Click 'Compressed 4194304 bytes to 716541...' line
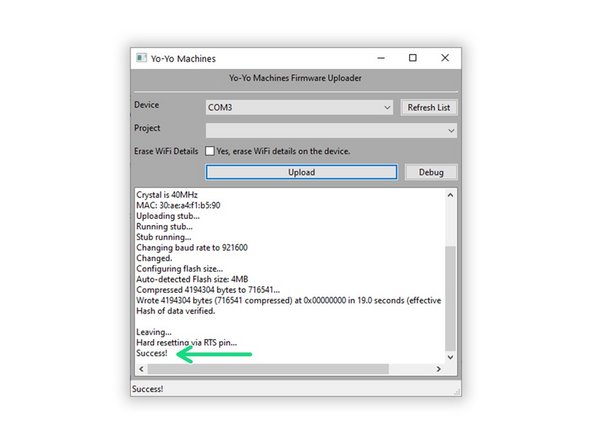This screenshot has width=592, height=444. click(208, 290)
